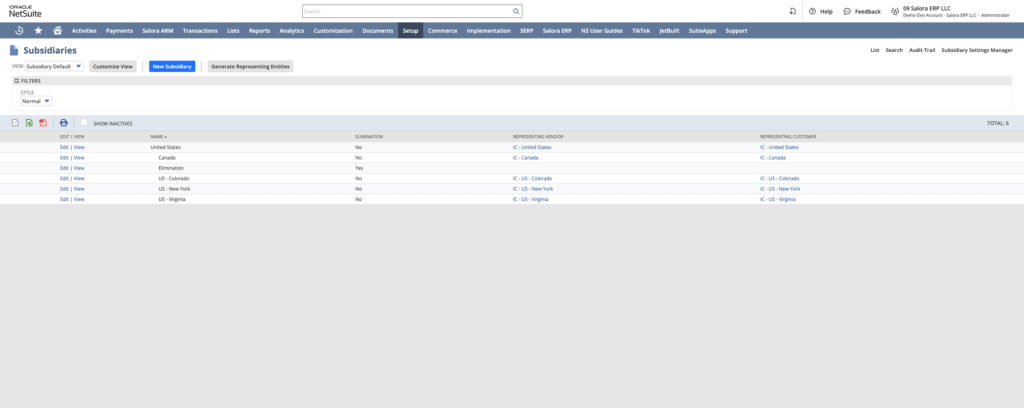Image resolution: width=1024 pixels, height=408 pixels.
Task: Expand the Style Normal dropdown
Action: 36,101
